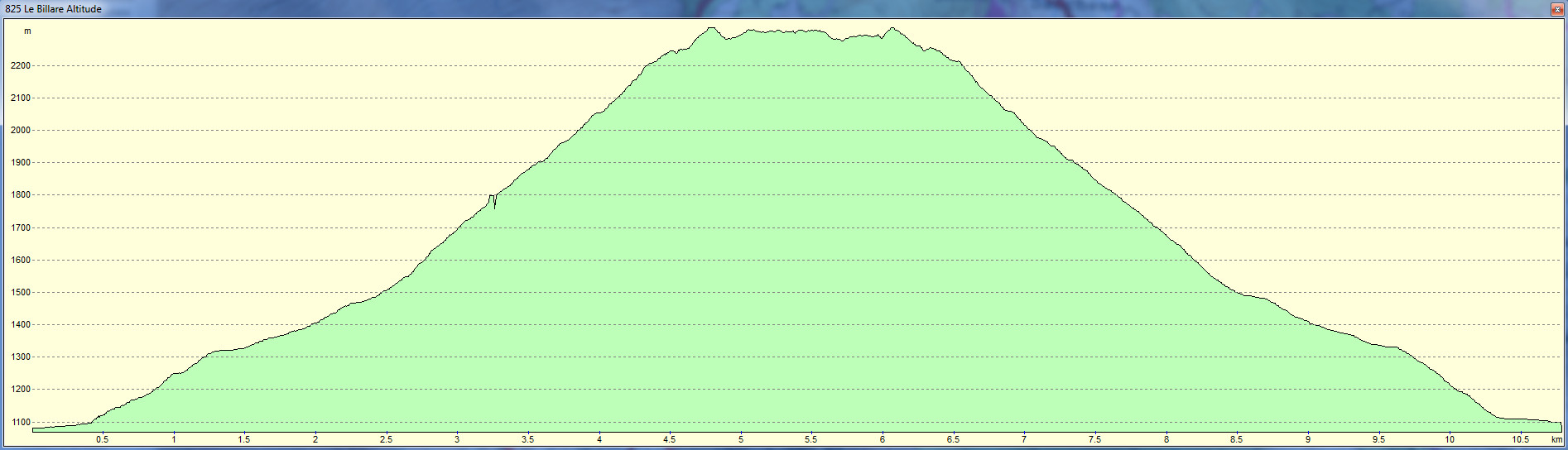
Task: Select the 1500 altitude axis label
Action: [x=21, y=293]
